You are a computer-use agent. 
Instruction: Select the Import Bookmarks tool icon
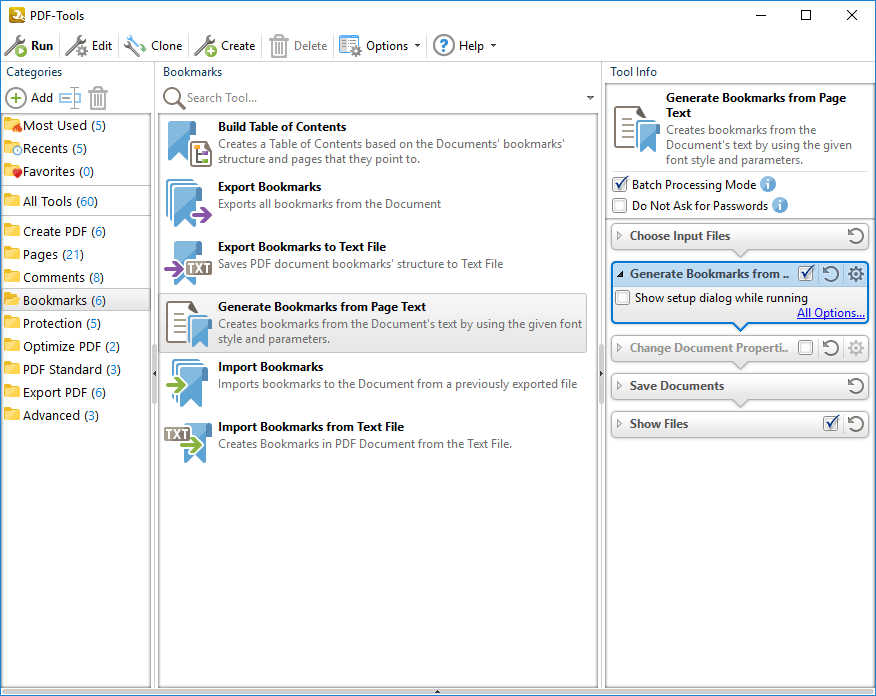click(189, 383)
